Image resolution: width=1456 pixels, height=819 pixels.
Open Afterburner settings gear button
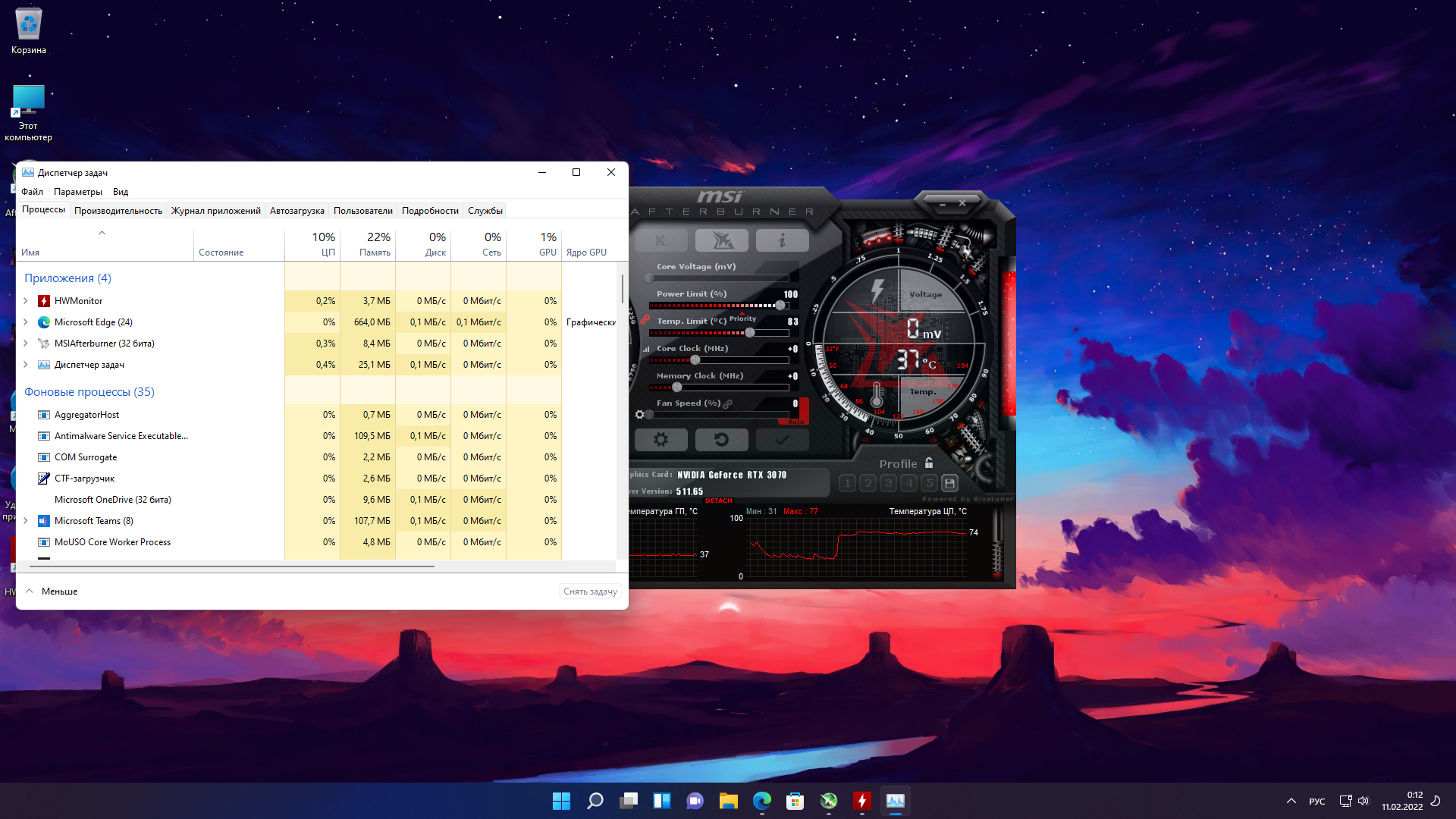(x=661, y=439)
